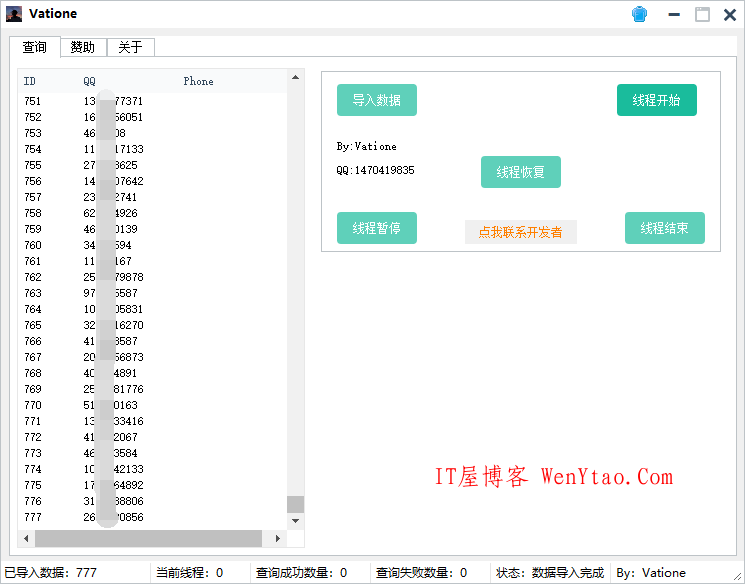Select row with ID 769
The width and height of the screenshot is (745, 584).
(x=152, y=389)
